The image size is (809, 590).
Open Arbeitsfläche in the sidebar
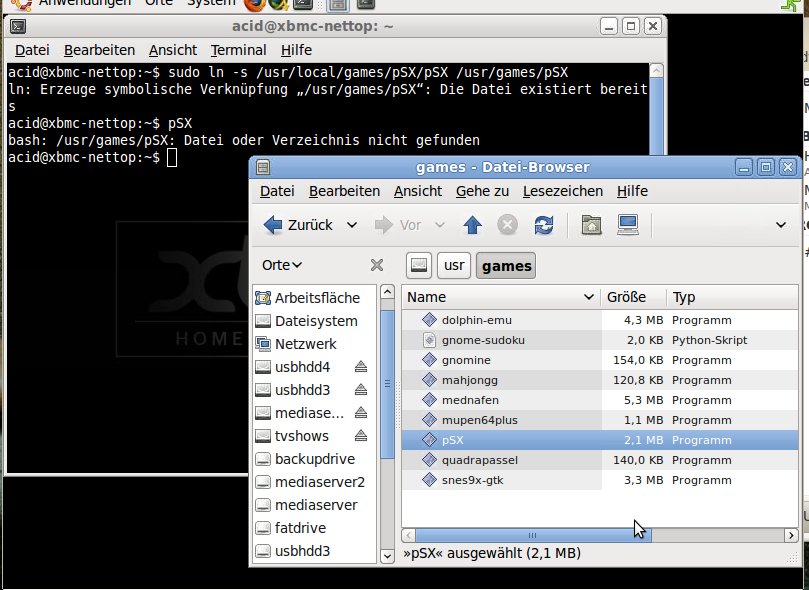pyautogui.click(x=315, y=298)
